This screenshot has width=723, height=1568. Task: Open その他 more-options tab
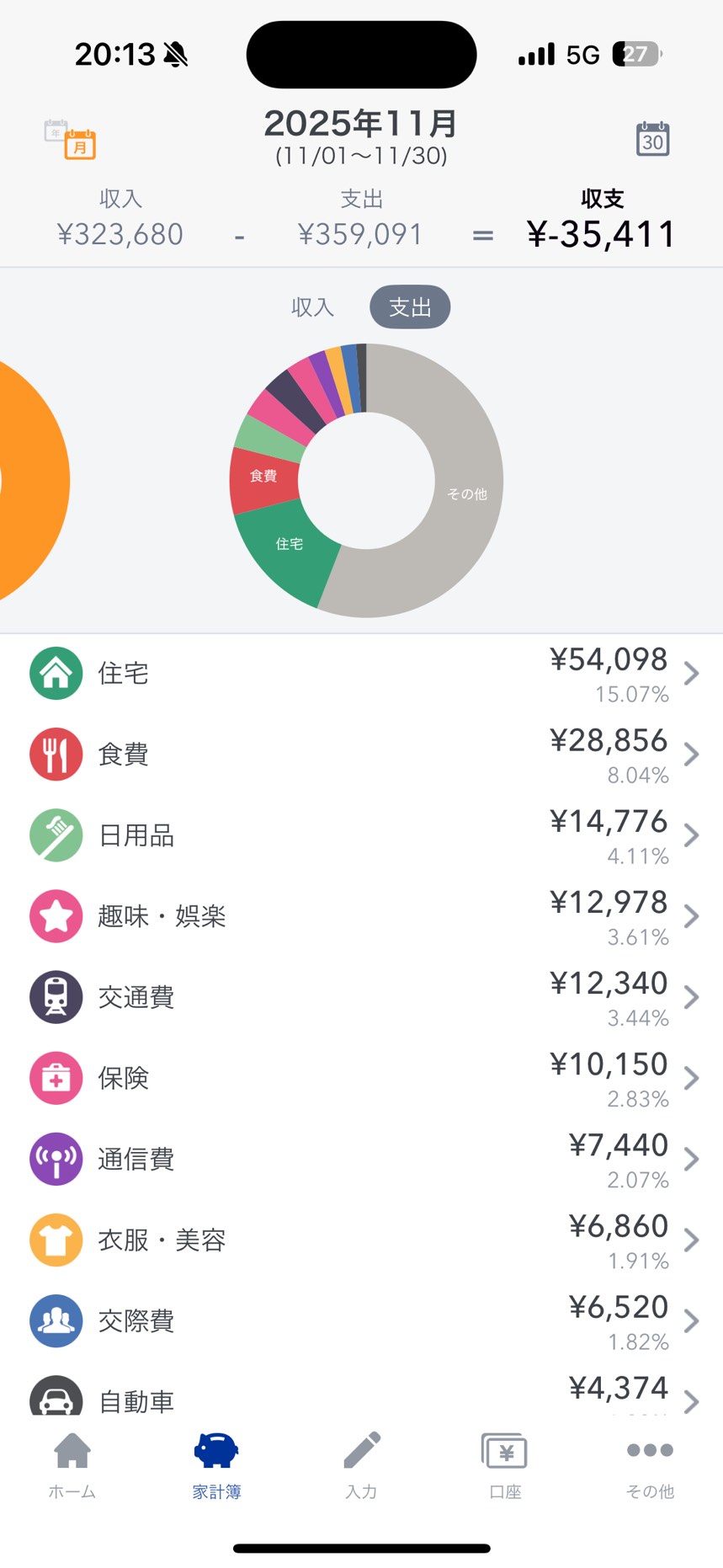click(x=650, y=1465)
